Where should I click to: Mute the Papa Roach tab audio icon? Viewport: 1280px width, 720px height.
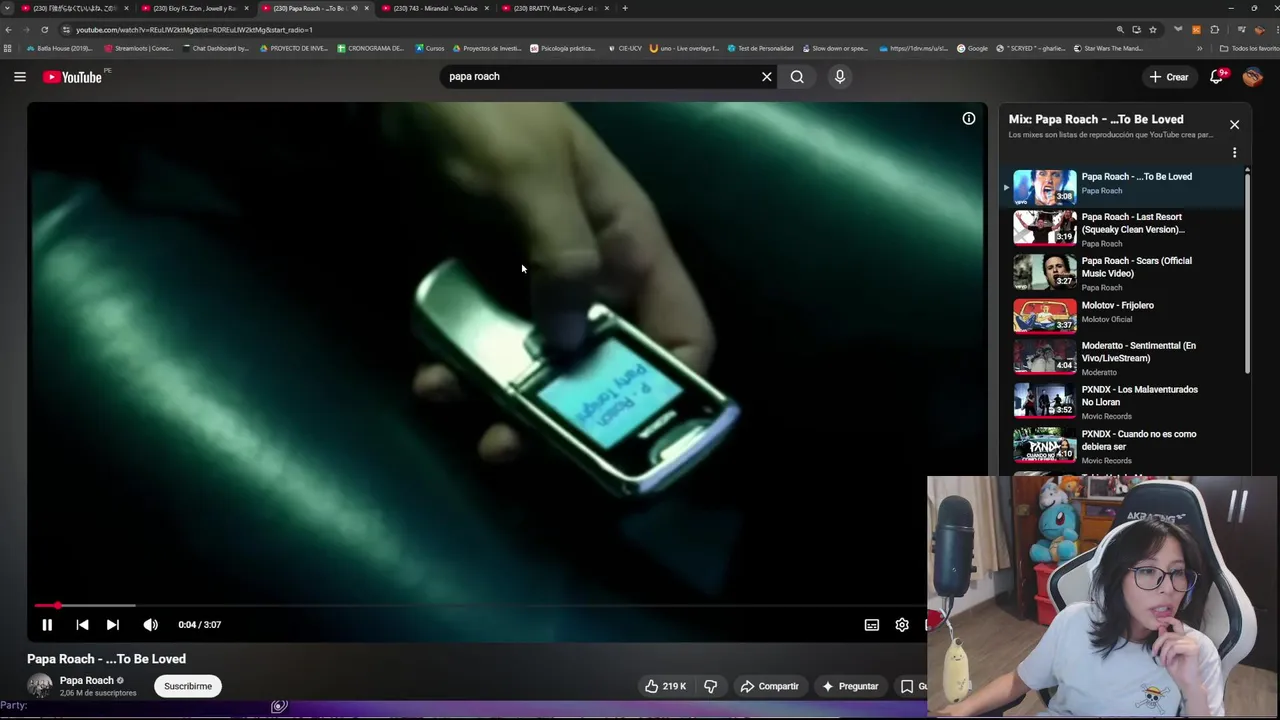354,8
